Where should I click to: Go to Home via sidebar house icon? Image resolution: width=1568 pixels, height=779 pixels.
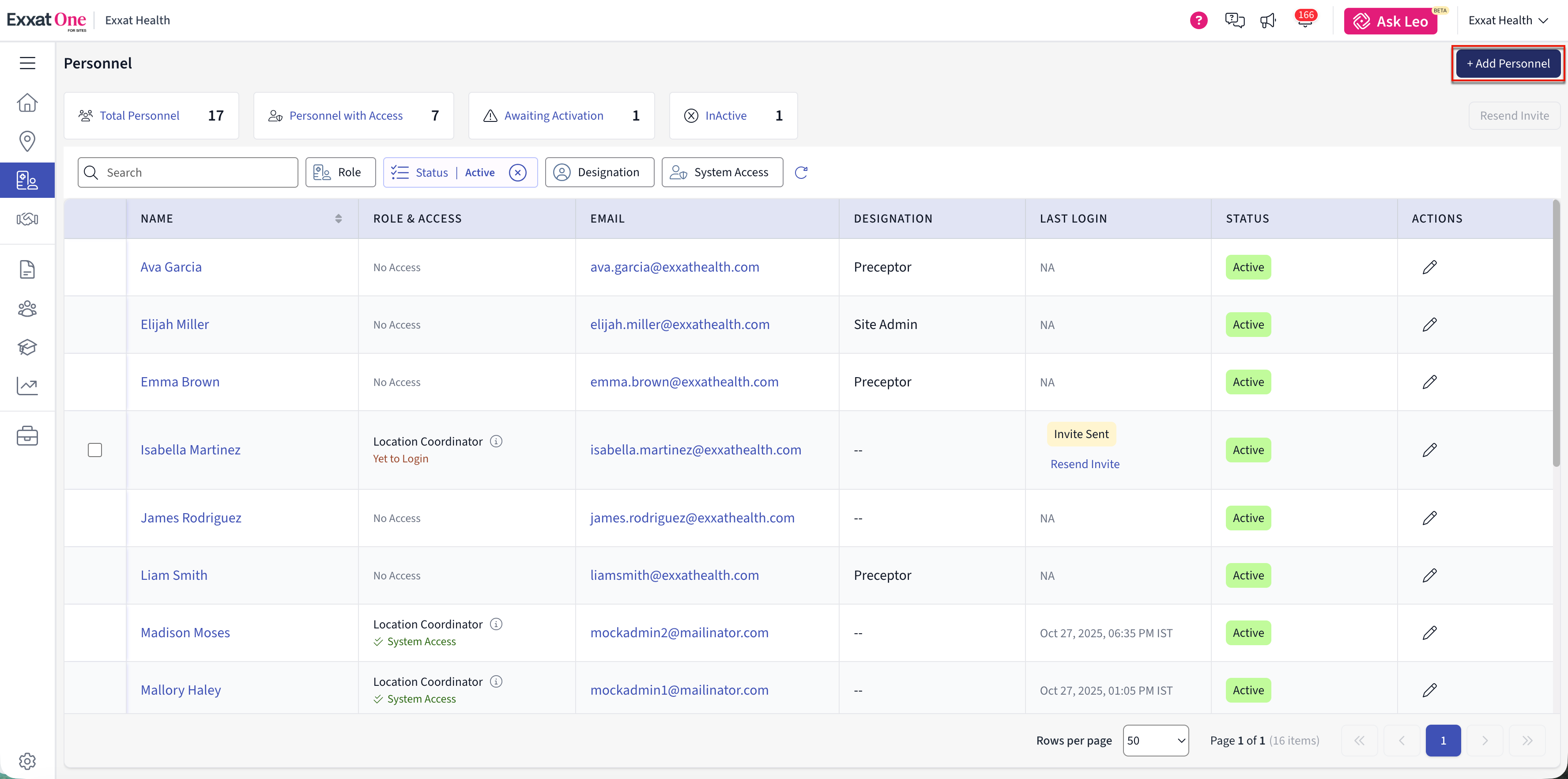pos(27,102)
